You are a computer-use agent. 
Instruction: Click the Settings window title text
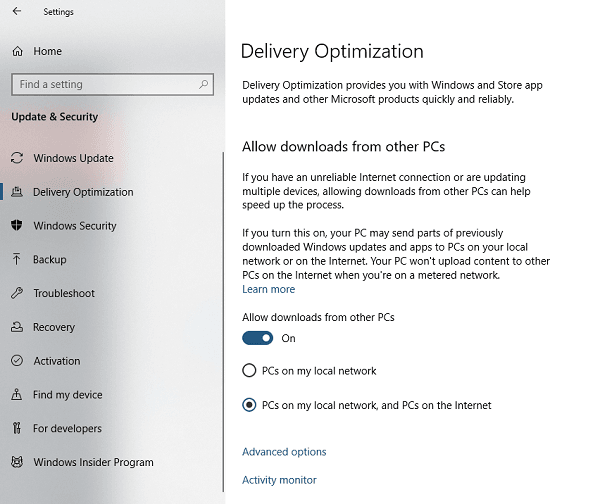coord(59,12)
